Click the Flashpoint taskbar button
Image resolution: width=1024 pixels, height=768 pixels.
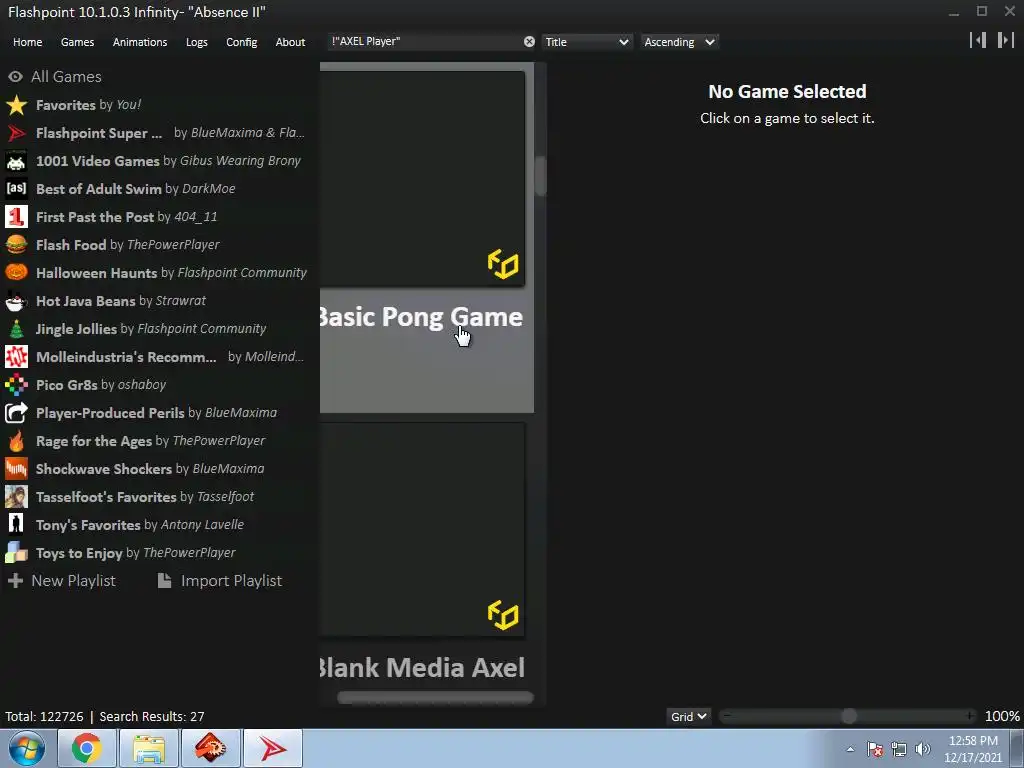tap(273, 748)
